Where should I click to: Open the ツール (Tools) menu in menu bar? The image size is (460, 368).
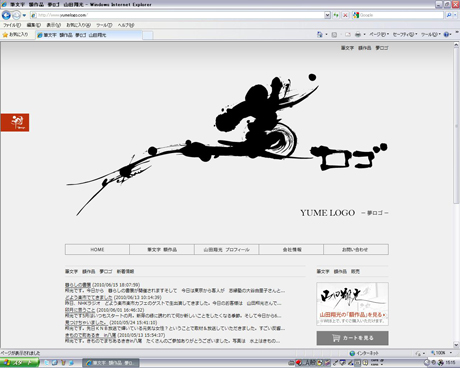(104, 25)
